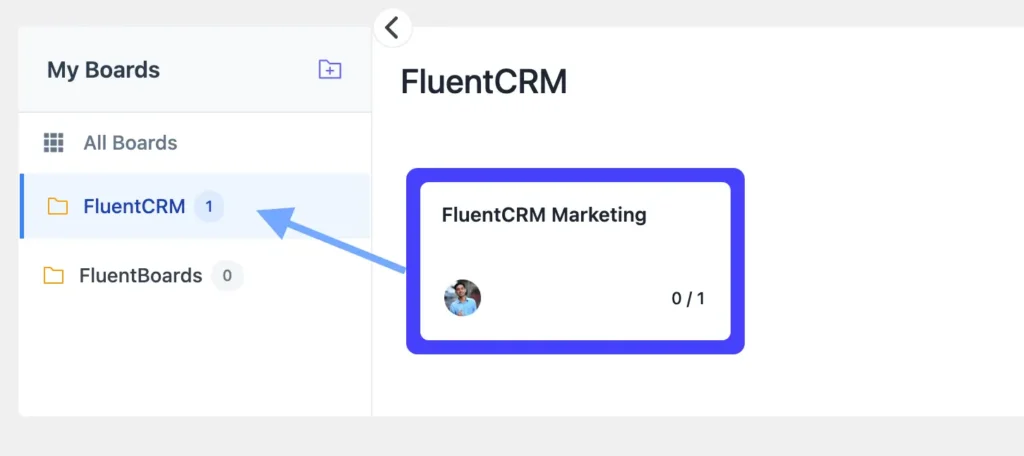The image size is (1024, 456).
Task: Open the FluentBoards folder in the sidebar
Action: (140, 275)
